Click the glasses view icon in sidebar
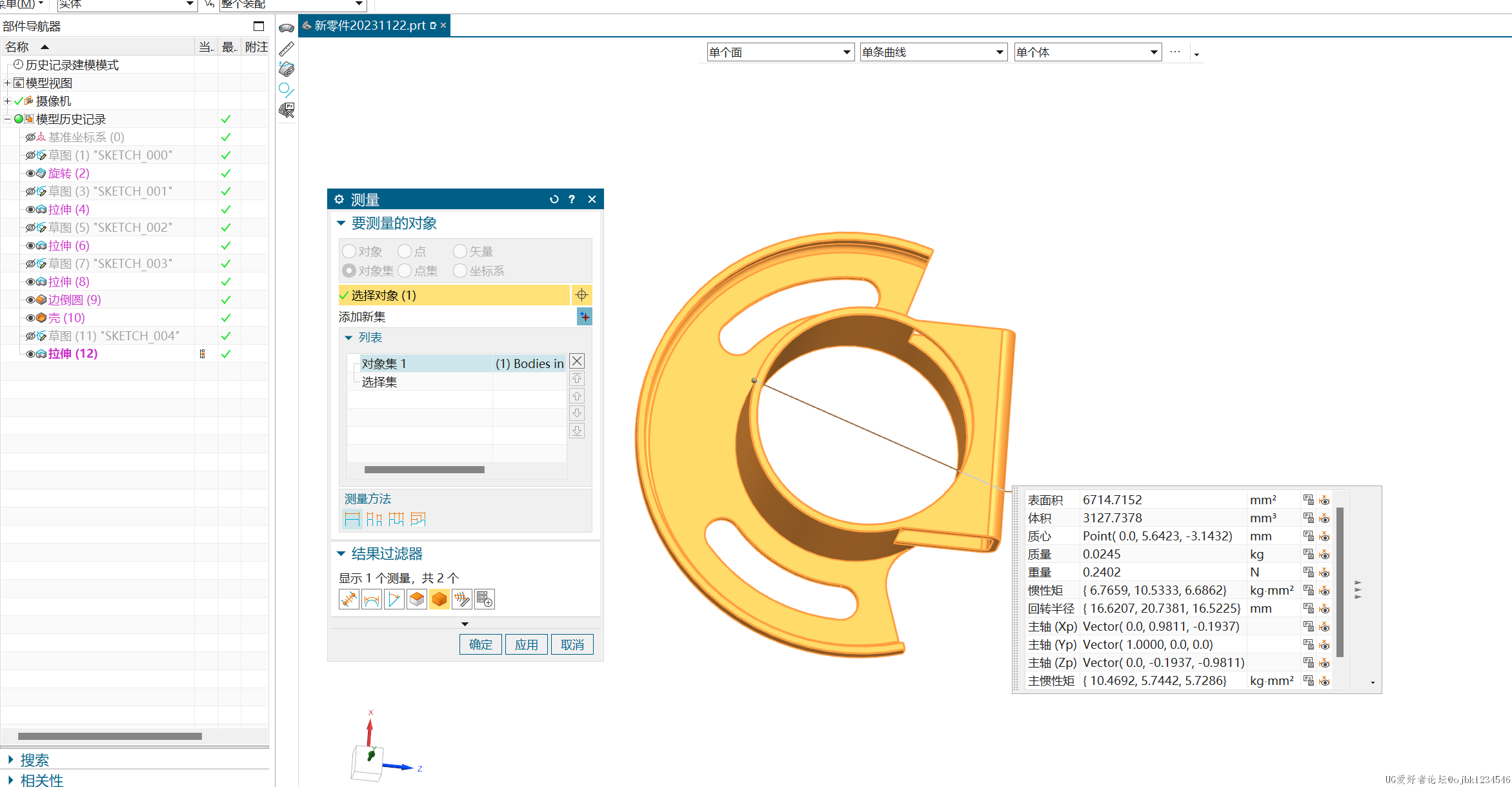The width and height of the screenshot is (1512, 787). [287, 28]
